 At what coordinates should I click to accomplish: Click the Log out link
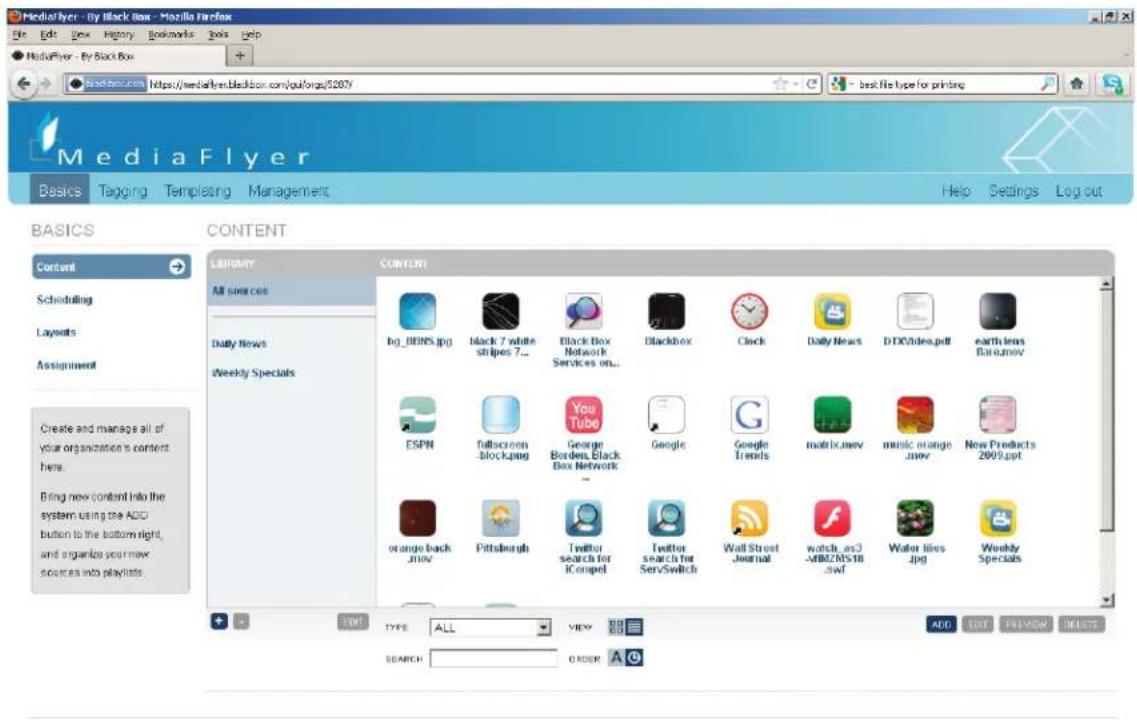pyautogui.click(x=1078, y=191)
